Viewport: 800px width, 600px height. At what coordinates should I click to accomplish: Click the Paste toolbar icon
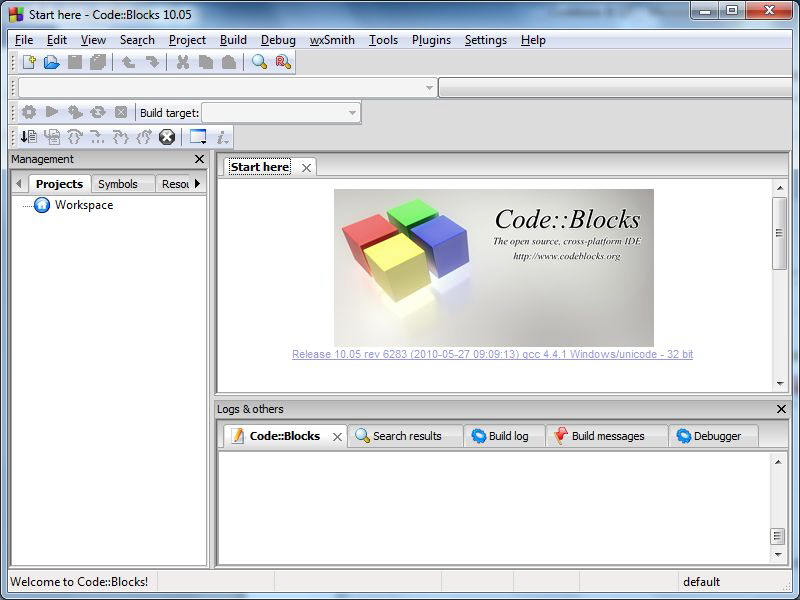[x=229, y=62]
